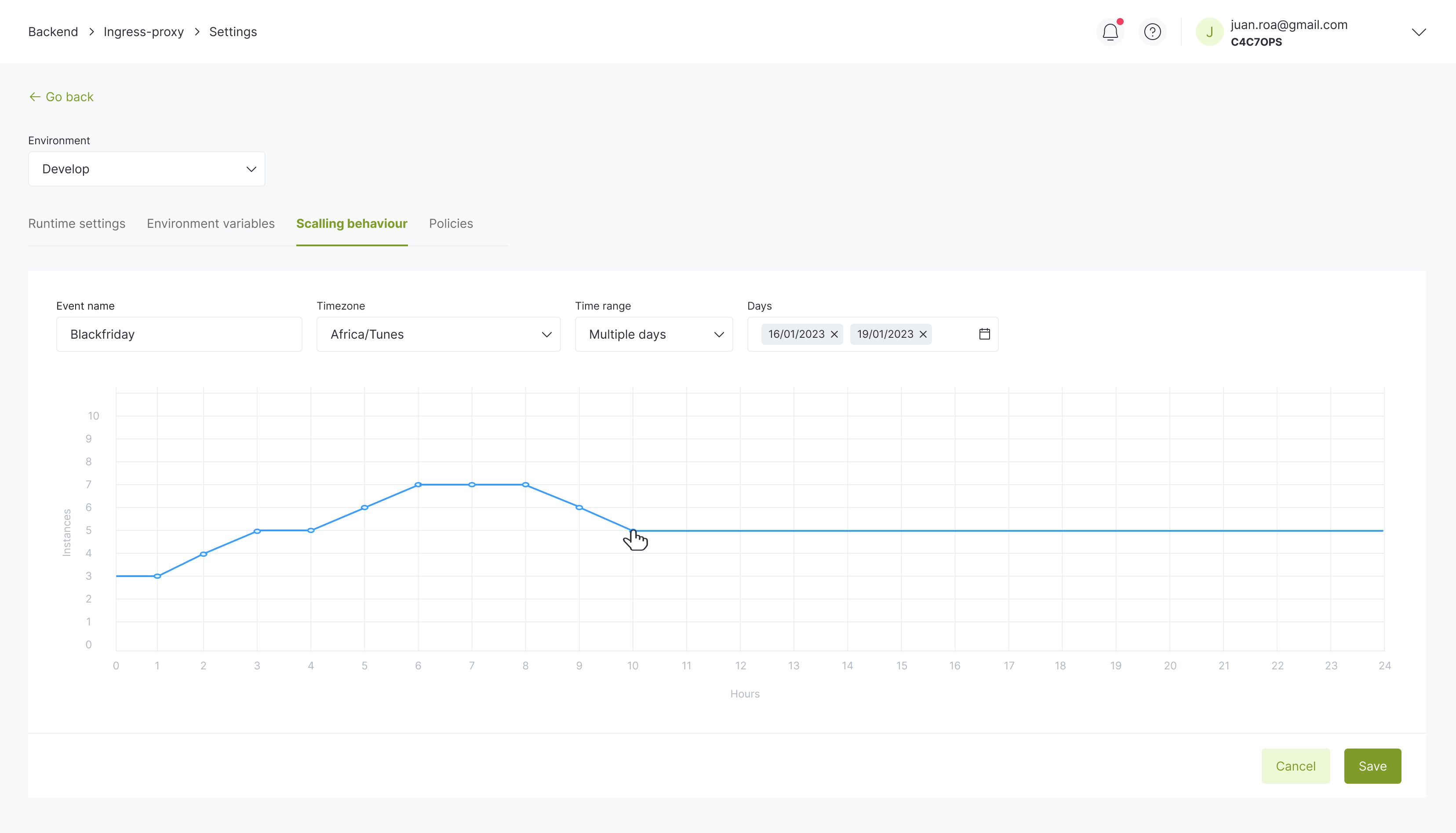Select chart point at hour 8

pyautogui.click(x=525, y=485)
